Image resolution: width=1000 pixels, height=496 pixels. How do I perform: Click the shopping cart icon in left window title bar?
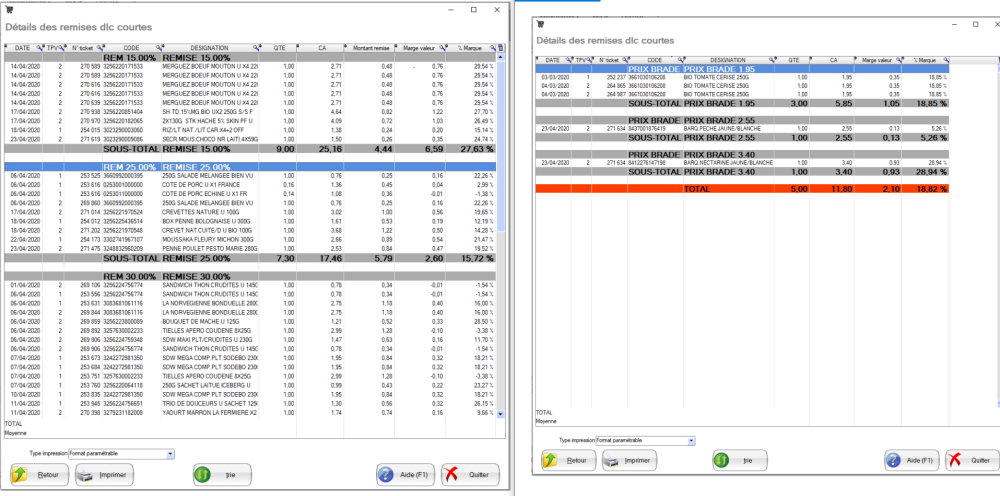(10, 8)
